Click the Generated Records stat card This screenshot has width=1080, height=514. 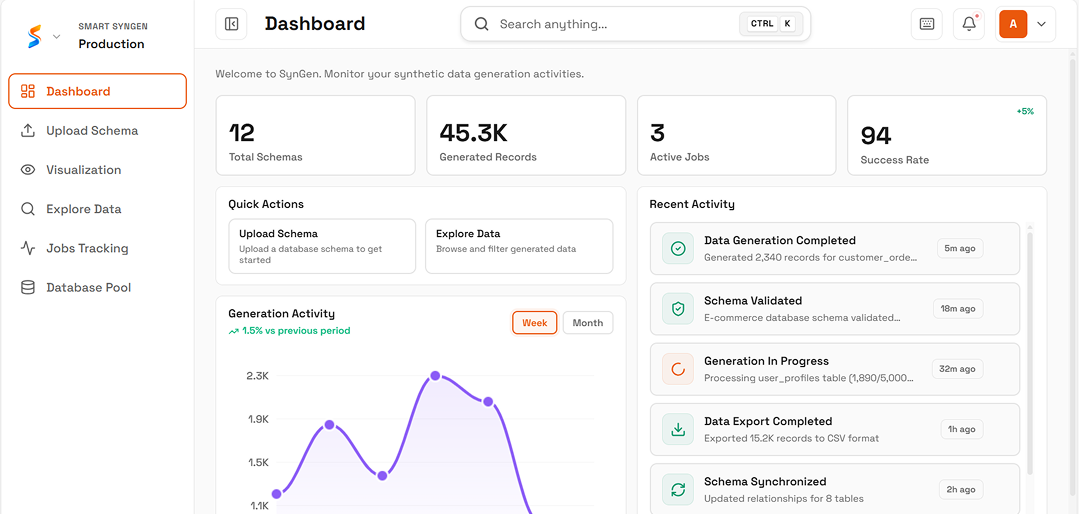point(526,135)
